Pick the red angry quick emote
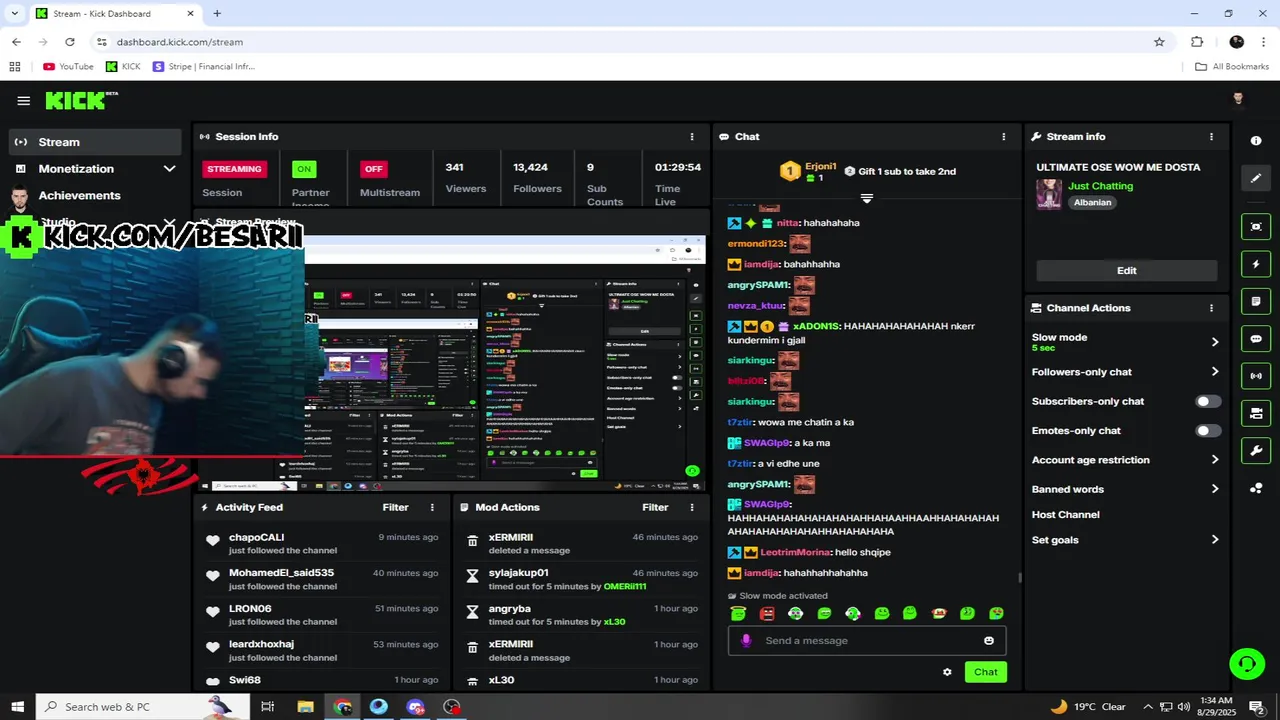The height and width of the screenshot is (720, 1280). coord(767,613)
